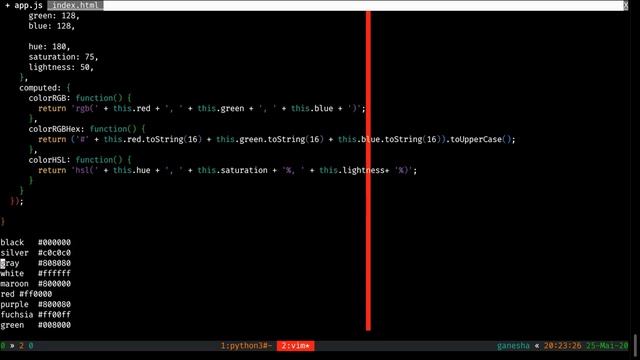Click the line 'green: 128,'
This screenshot has width=640, height=360.
point(54,16)
